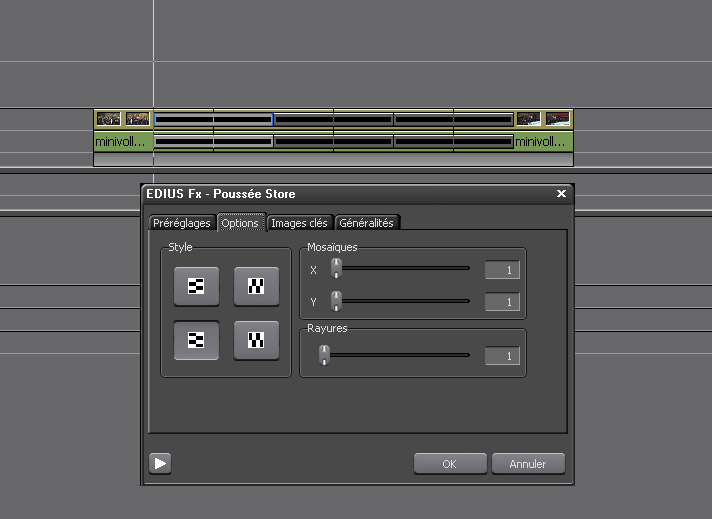
Task: Choose the upper vertical-bands Style icon
Action: coord(256,286)
